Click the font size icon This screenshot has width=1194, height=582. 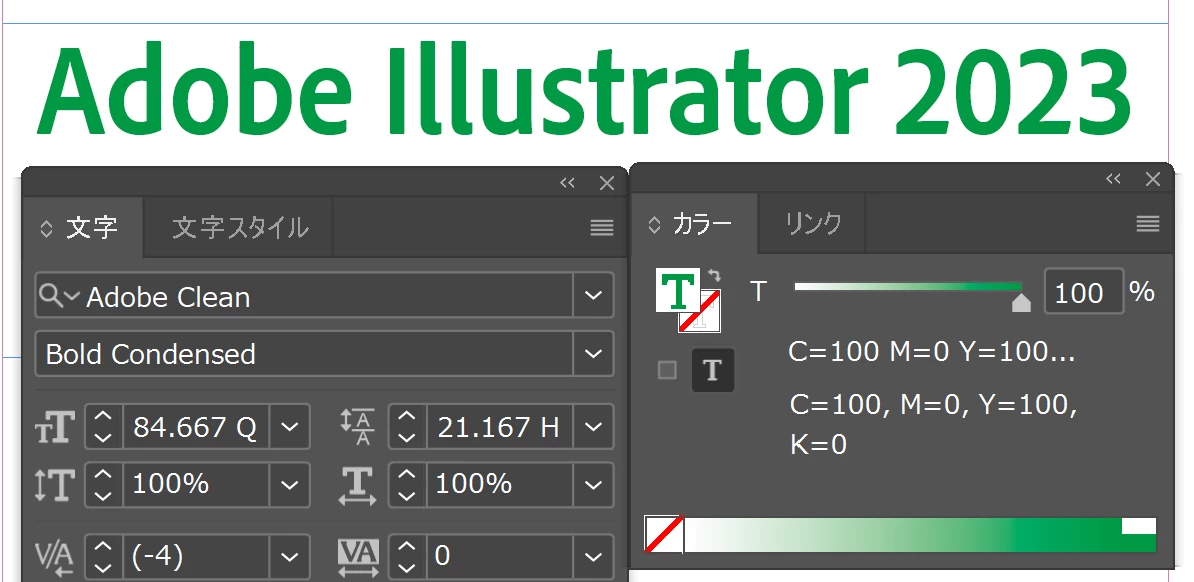(56, 427)
